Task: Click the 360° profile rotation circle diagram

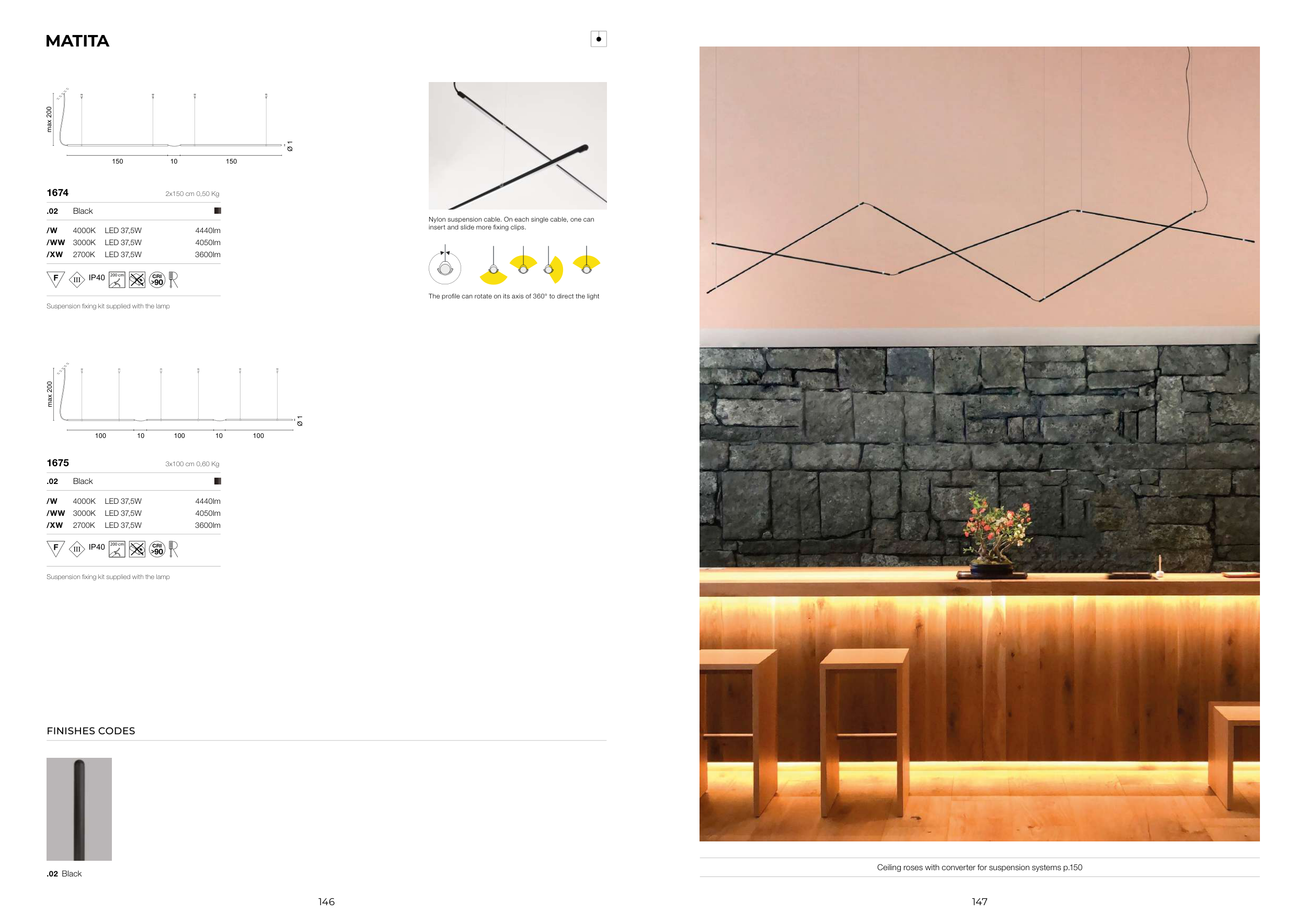Action: 444,268
